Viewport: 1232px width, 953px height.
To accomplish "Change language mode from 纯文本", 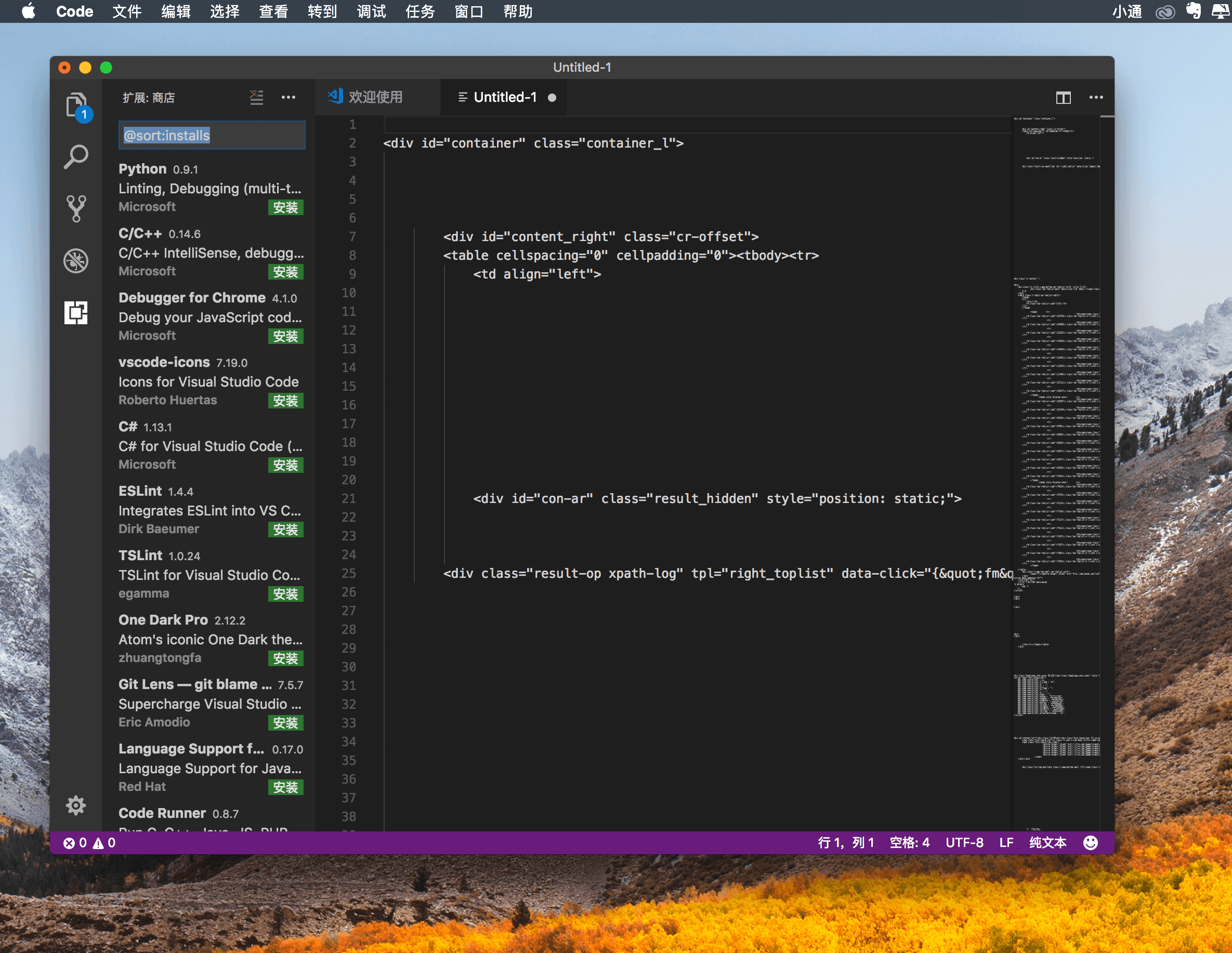I will click(1047, 842).
